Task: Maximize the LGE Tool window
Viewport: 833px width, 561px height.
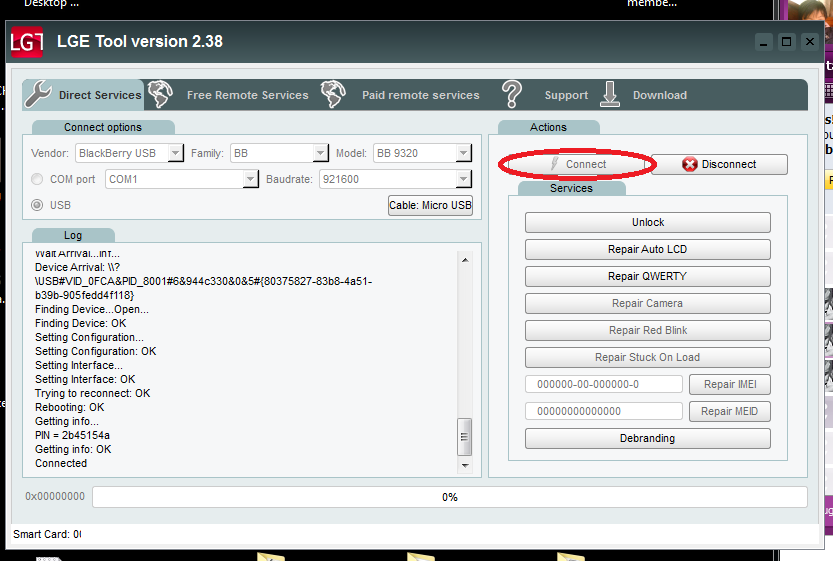Action: point(787,41)
